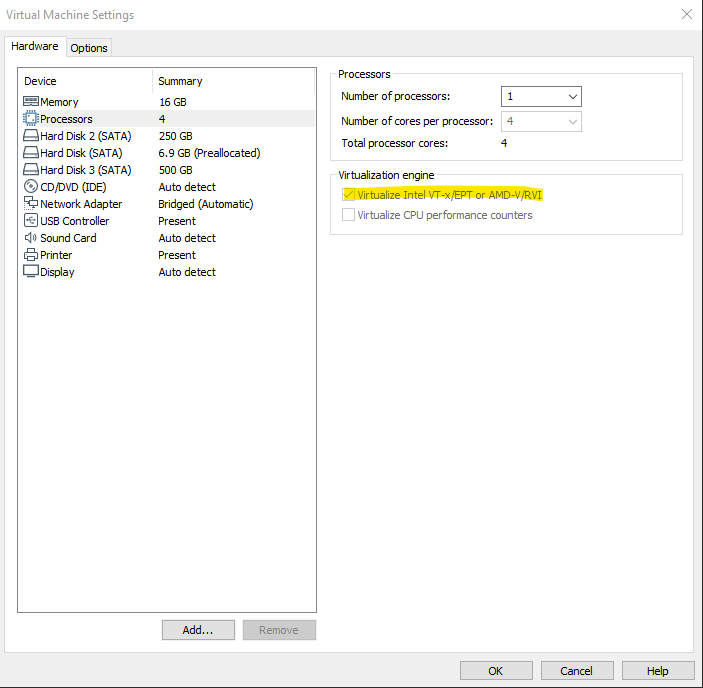Viewport: 703px width, 688px height.
Task: Select the Display monitor icon
Action: (30, 272)
